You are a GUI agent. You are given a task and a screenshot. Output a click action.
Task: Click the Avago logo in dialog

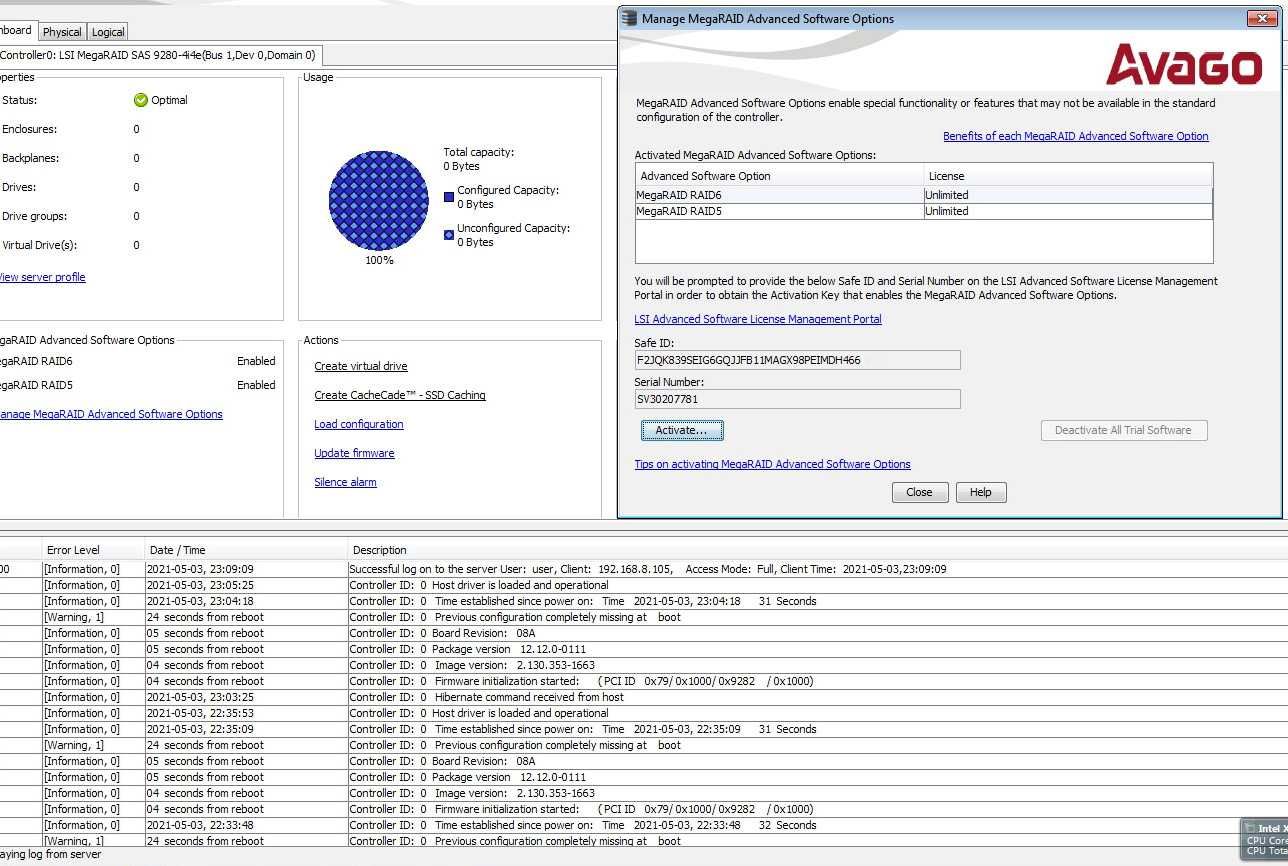click(x=1184, y=64)
